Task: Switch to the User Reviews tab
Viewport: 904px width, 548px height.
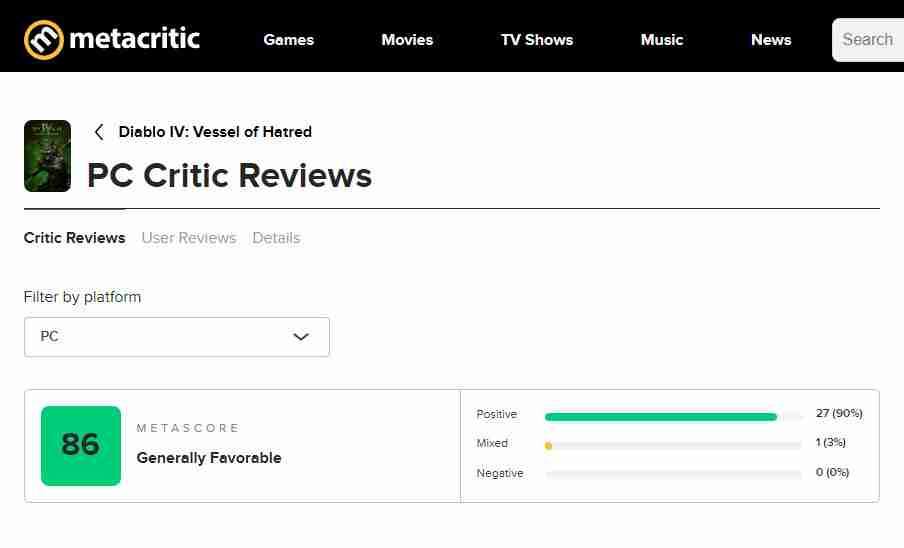Action: click(x=189, y=238)
